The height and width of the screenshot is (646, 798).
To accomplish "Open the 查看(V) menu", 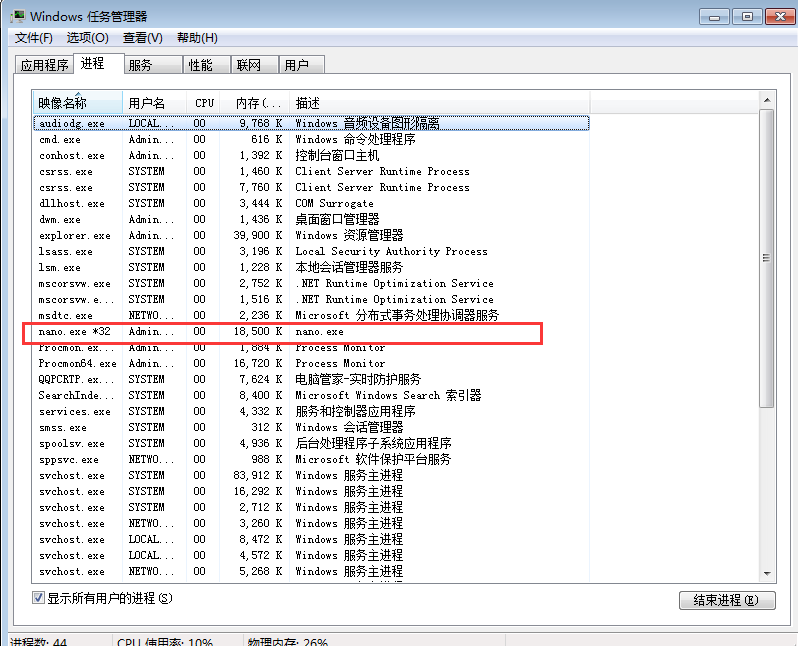I will pyautogui.click(x=142, y=38).
